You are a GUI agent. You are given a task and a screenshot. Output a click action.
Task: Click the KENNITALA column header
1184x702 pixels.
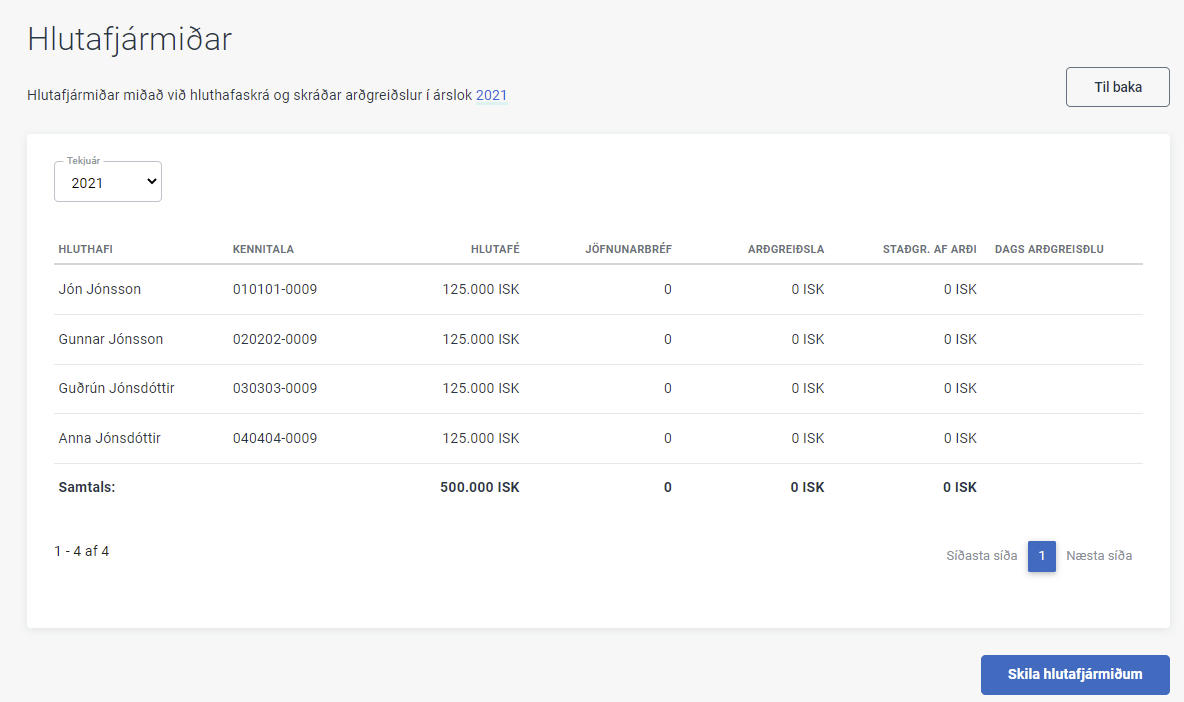263,249
